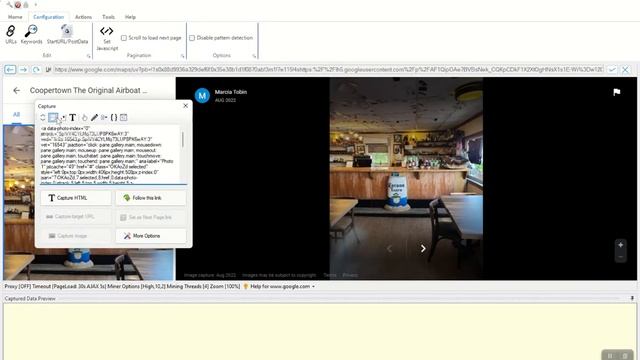640x360 pixels.
Task: Expand the Edit group dialog launcher
Action: pos(89,56)
